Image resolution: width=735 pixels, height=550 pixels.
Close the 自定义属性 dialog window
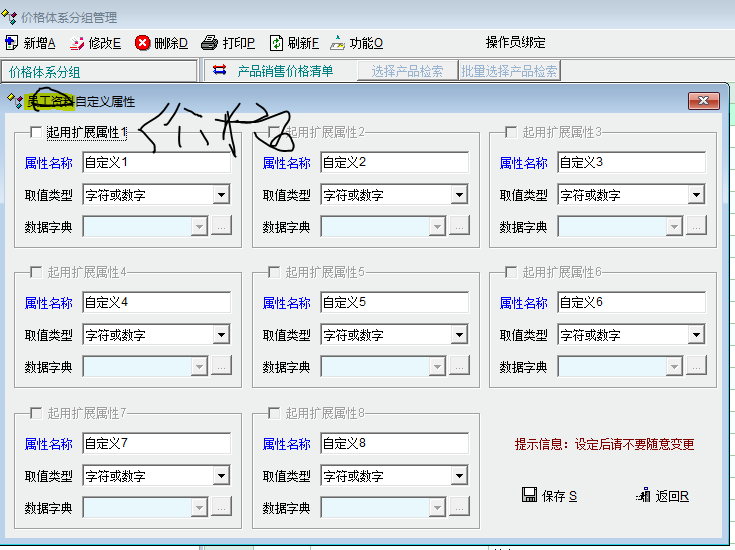pyautogui.click(x=704, y=101)
